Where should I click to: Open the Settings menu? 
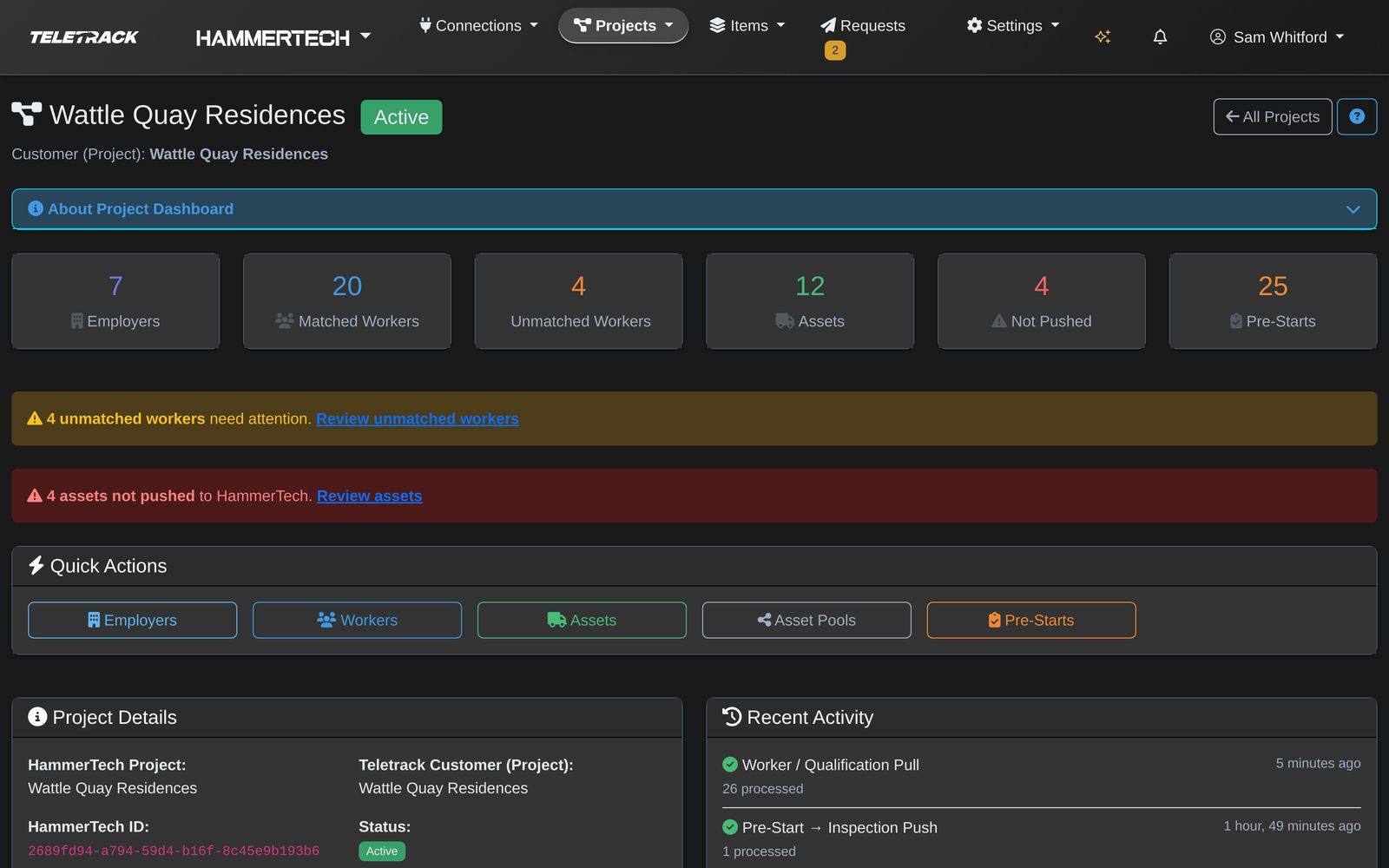[x=1013, y=26]
